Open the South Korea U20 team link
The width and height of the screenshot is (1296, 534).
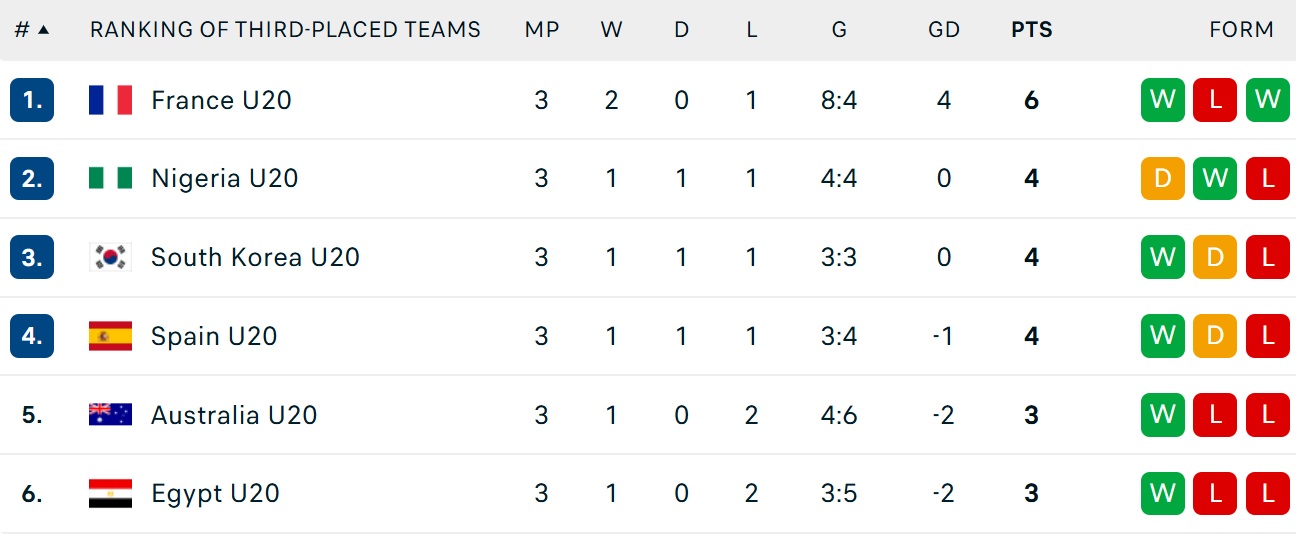click(x=255, y=257)
